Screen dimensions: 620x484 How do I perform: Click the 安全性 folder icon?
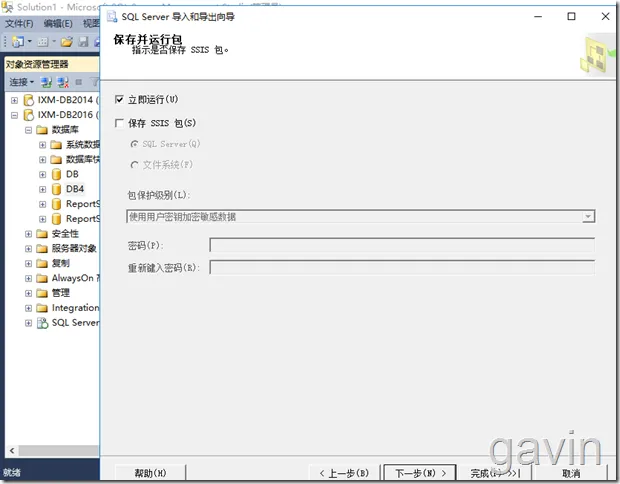(42, 234)
